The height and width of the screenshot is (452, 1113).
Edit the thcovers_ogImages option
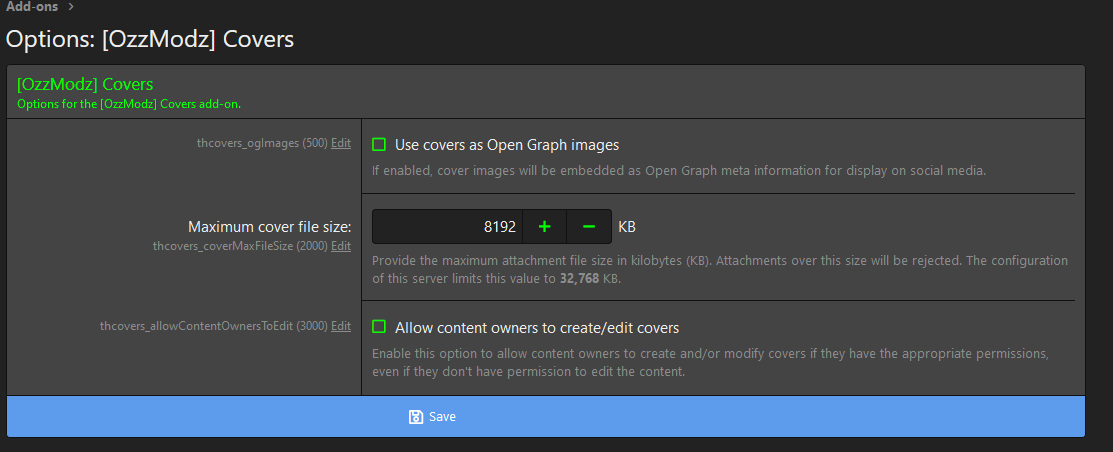(341, 143)
